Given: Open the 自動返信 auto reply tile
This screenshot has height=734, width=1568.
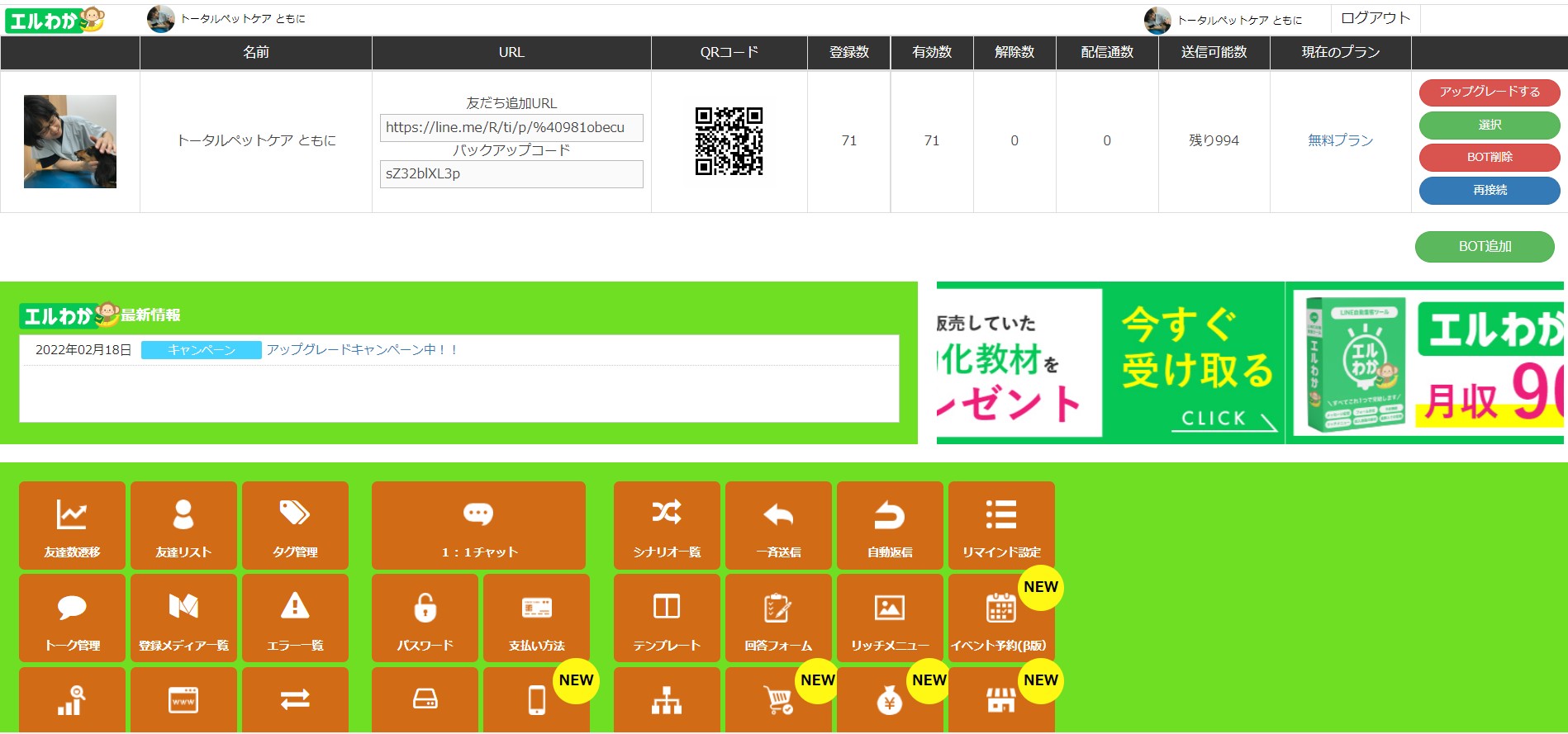Looking at the screenshot, I should click(890, 525).
